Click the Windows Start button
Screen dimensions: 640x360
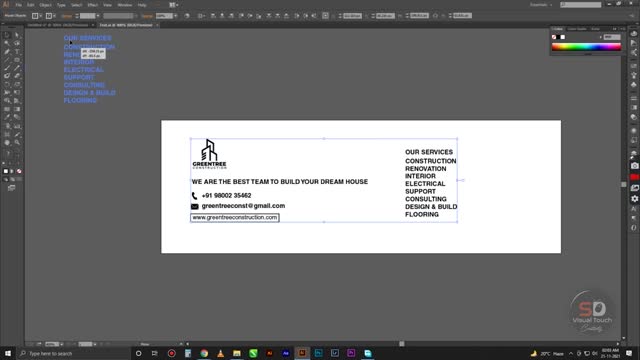(7, 353)
